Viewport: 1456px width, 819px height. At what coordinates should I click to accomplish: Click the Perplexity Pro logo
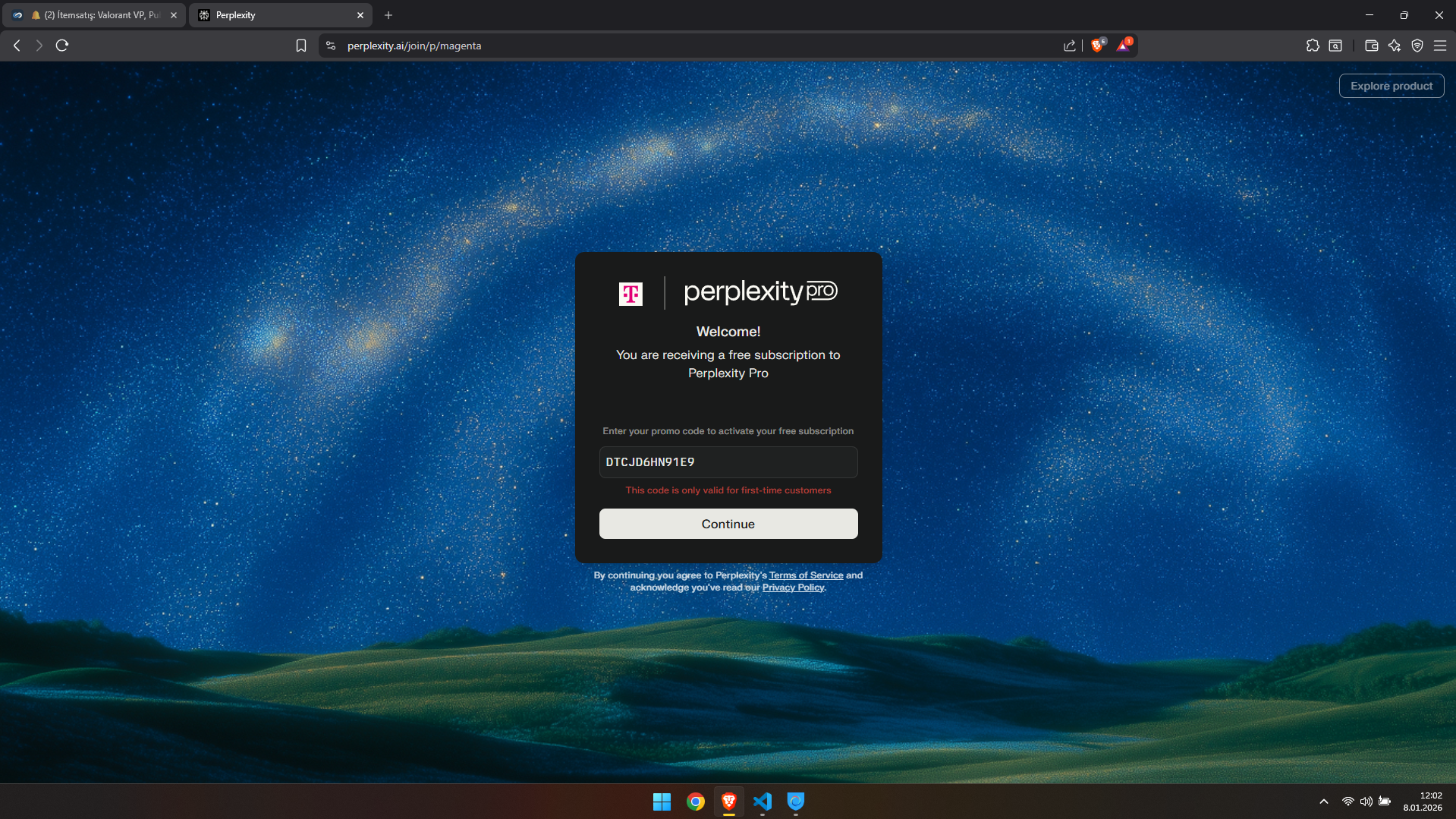(760, 292)
